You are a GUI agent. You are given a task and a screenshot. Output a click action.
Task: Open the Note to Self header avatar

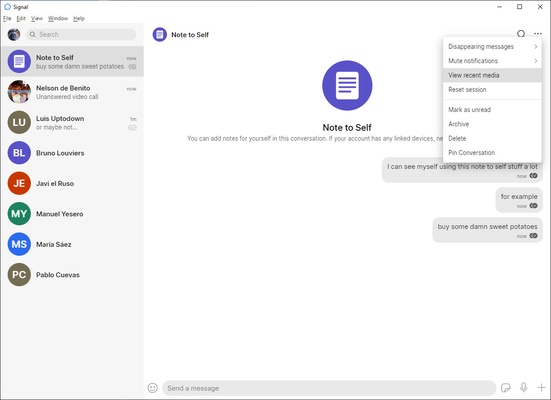coord(160,34)
